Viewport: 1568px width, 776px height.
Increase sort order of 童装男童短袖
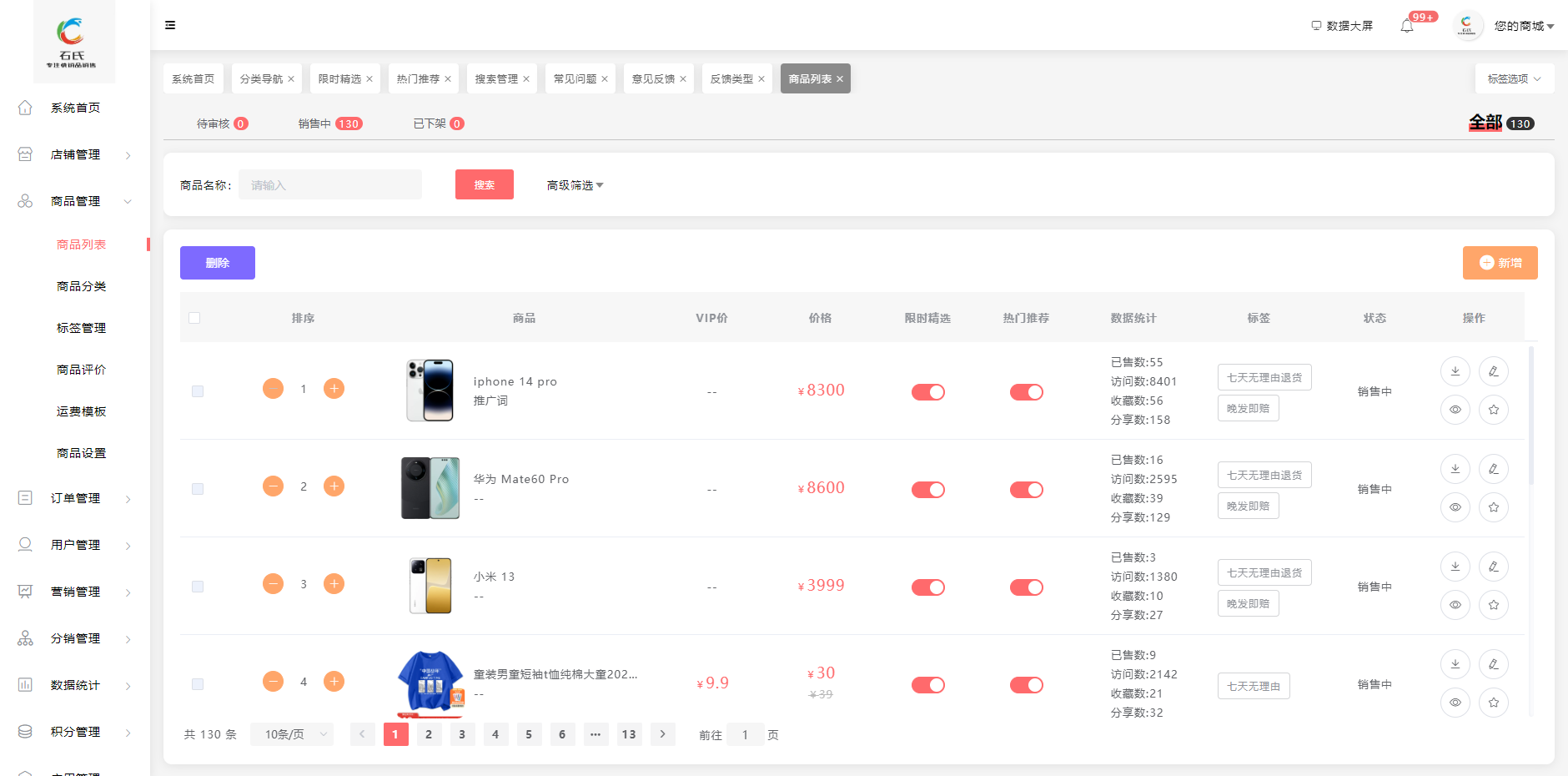tap(334, 682)
